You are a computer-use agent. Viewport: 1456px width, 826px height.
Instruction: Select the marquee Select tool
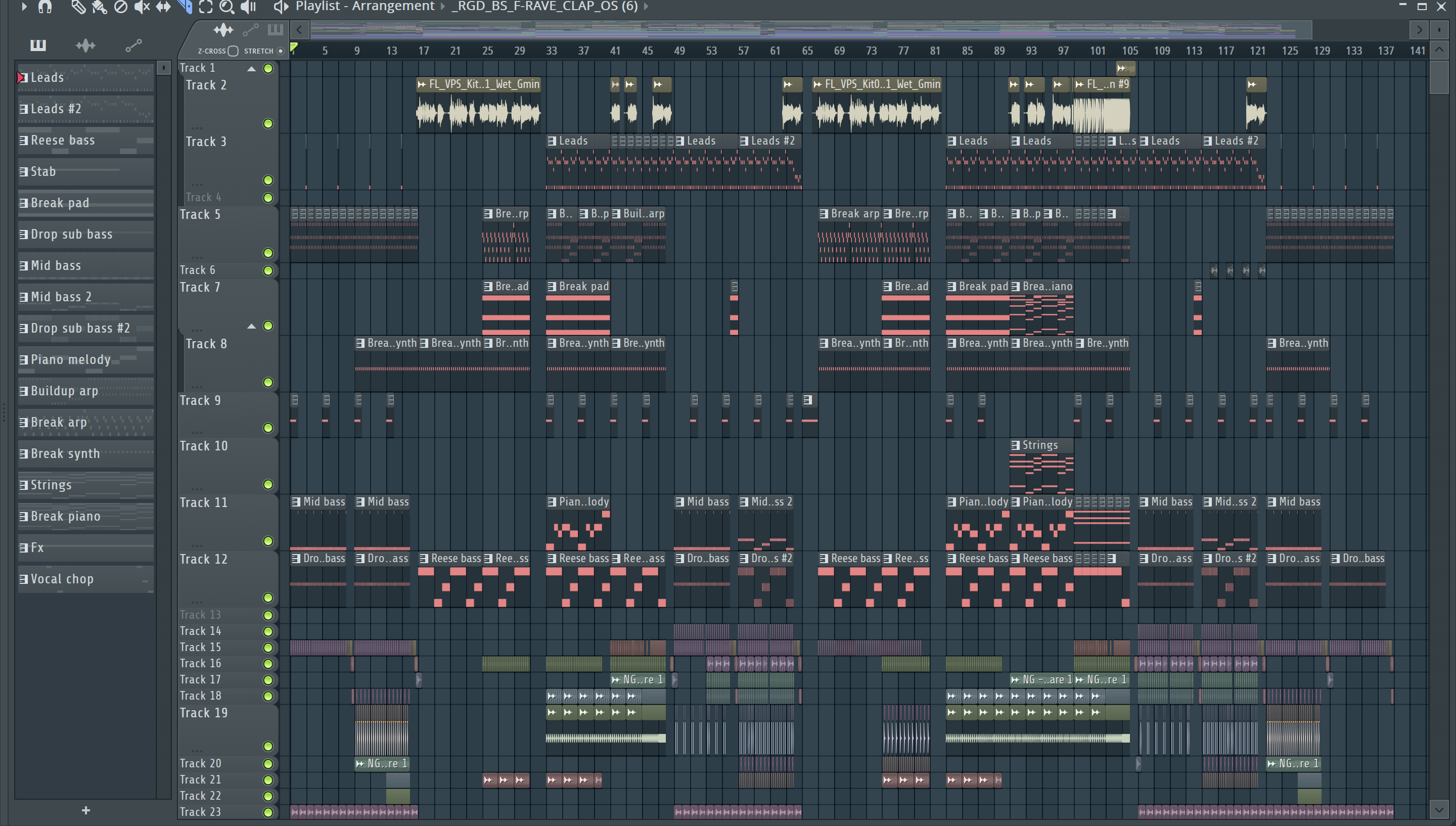[206, 6]
